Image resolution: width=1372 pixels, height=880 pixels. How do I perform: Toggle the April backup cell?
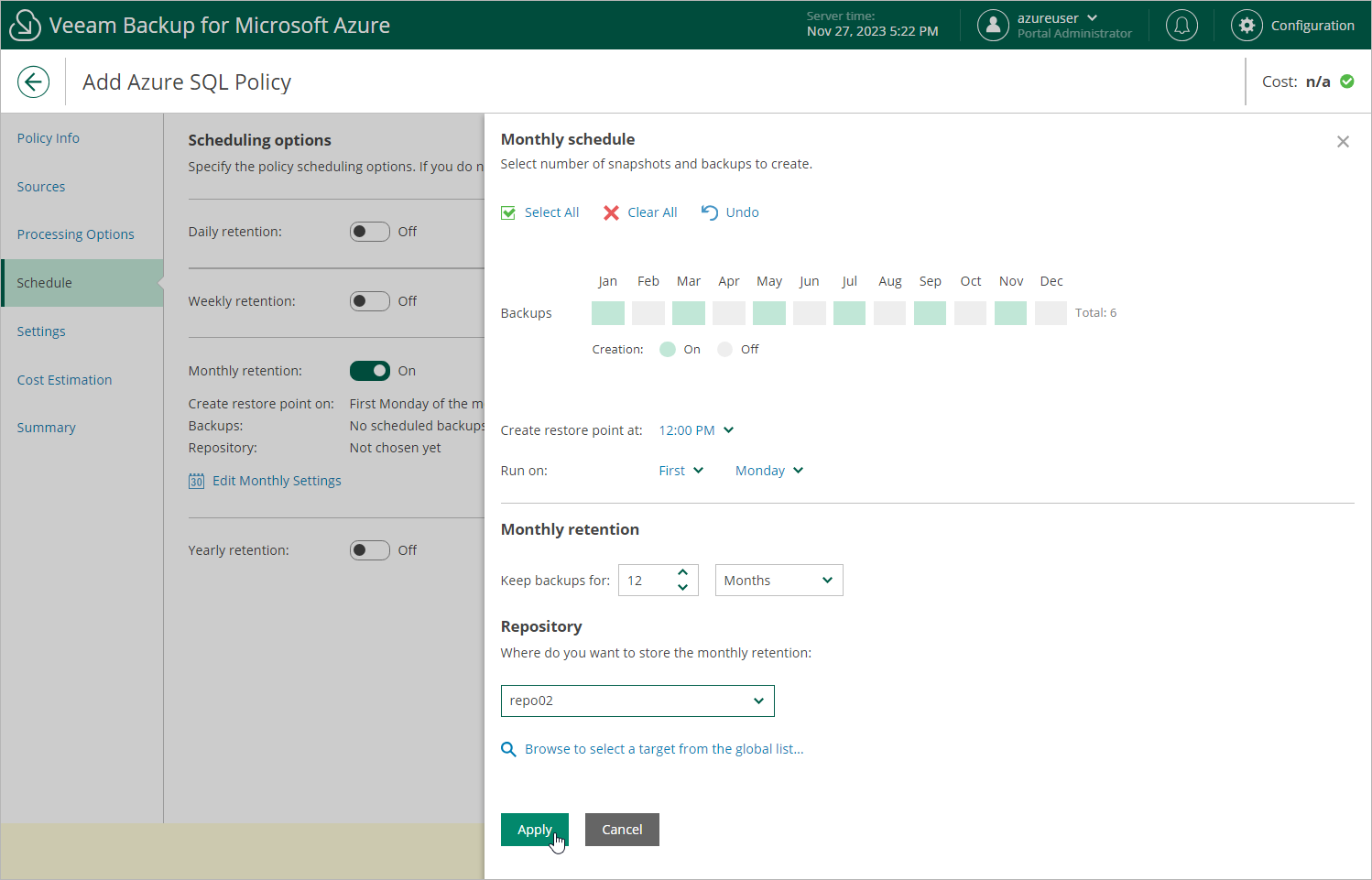pos(729,313)
